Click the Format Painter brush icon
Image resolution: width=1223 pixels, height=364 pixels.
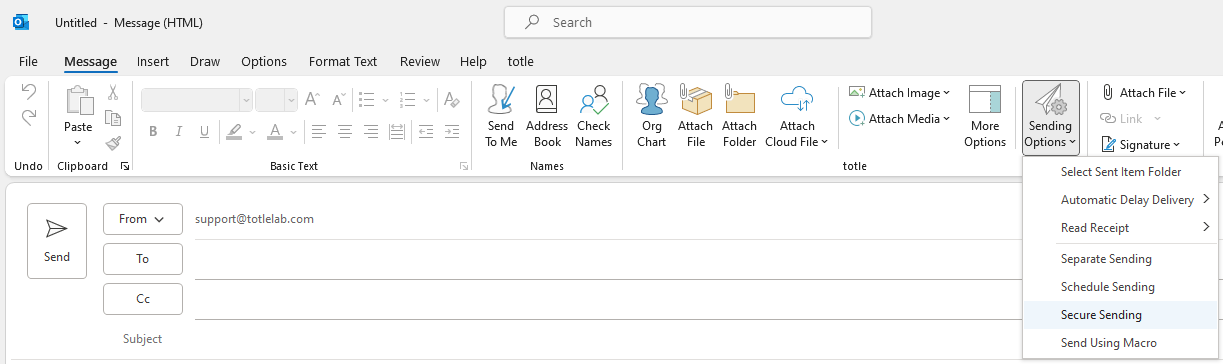(x=113, y=143)
